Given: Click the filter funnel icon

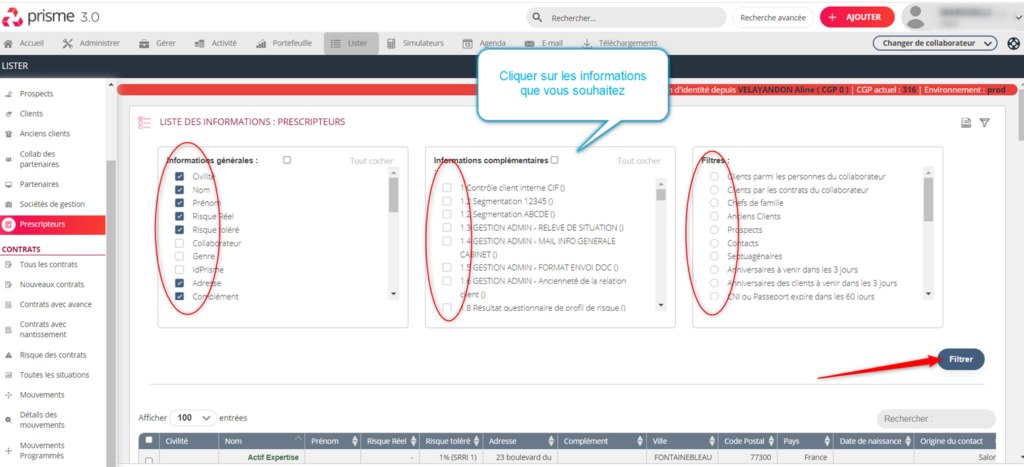Looking at the screenshot, I should click(x=984, y=123).
